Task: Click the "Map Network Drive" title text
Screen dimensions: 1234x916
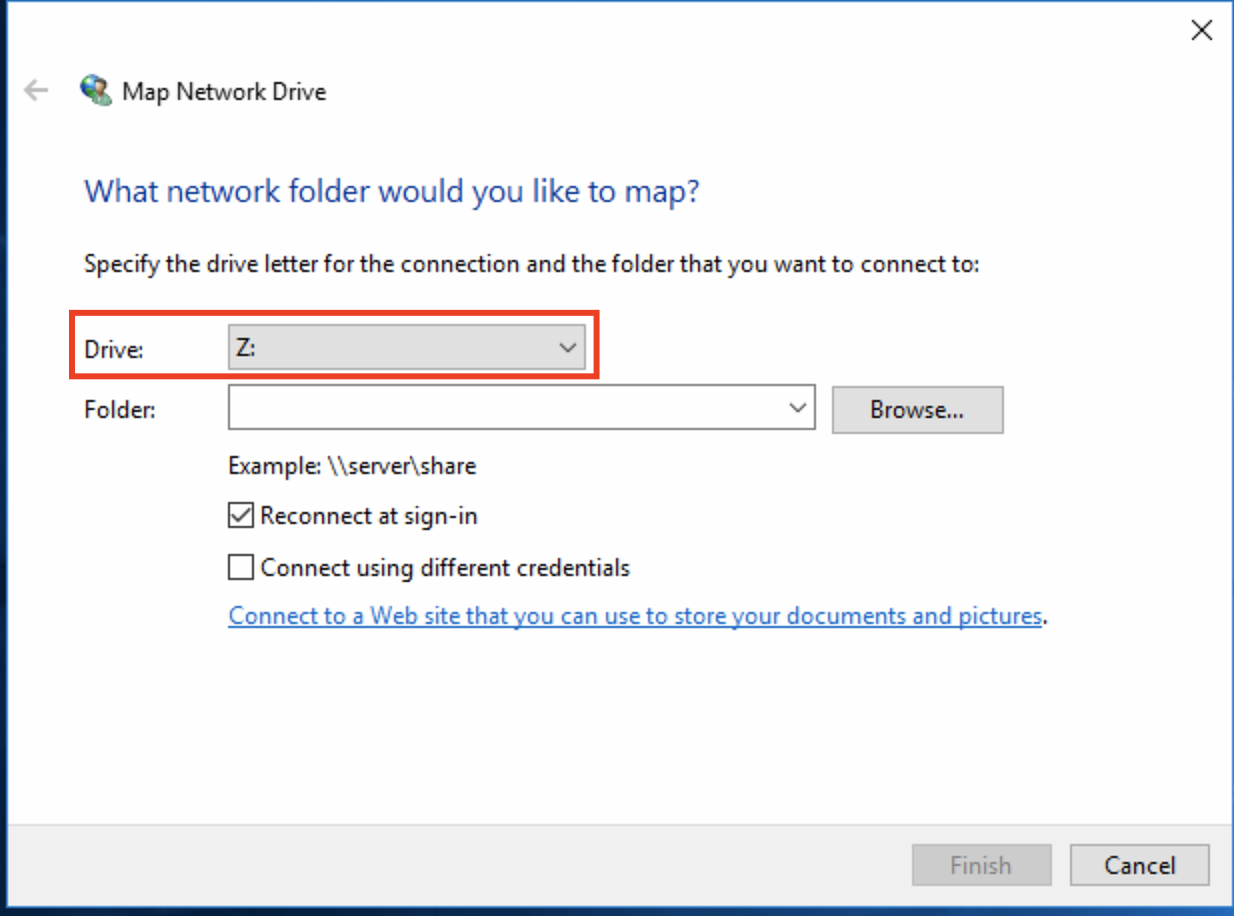Action: (x=224, y=92)
